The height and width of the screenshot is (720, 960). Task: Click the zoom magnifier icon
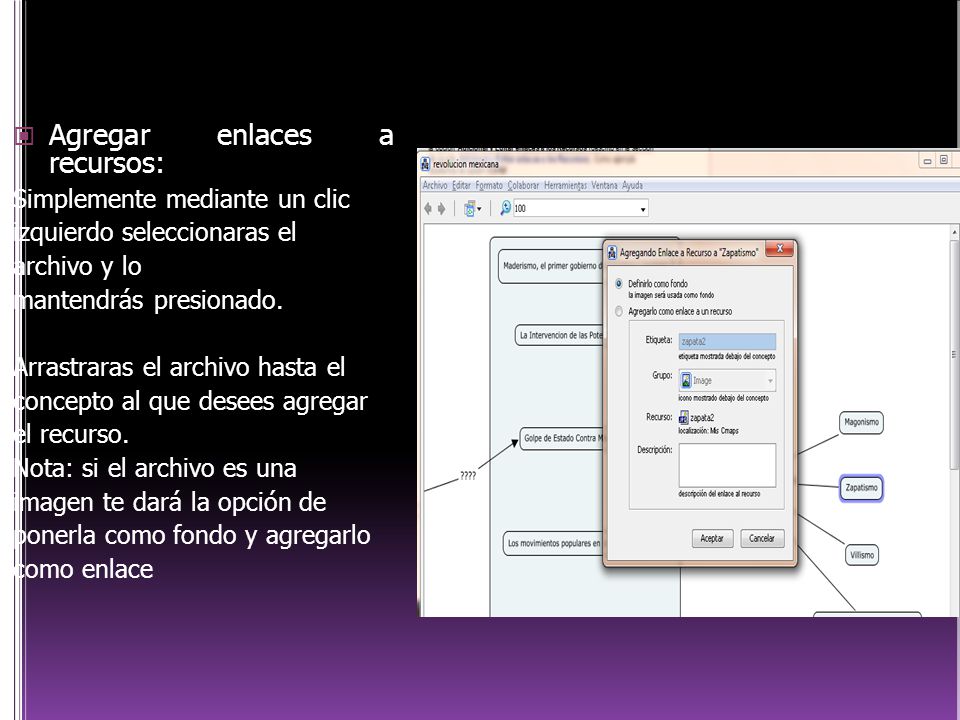(505, 208)
